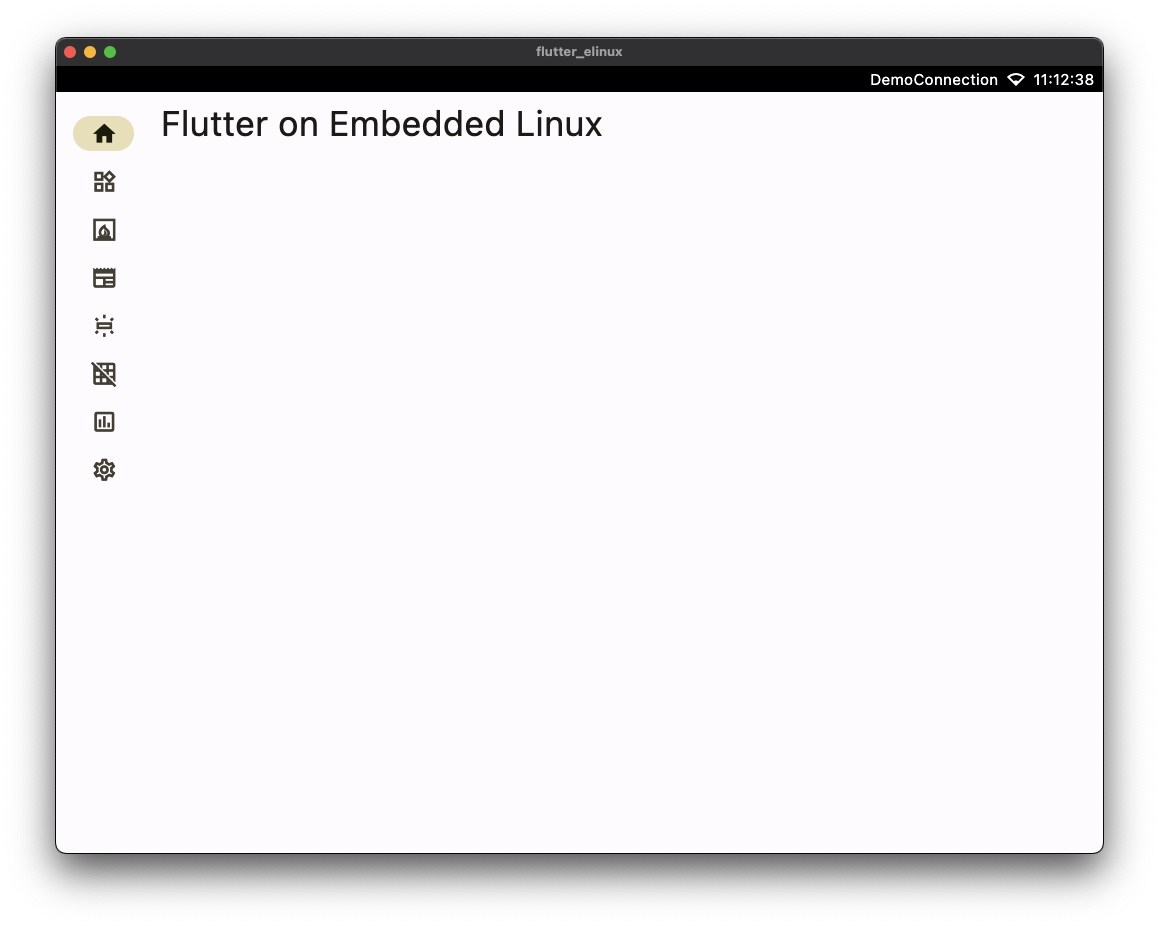Click the Flutter on Embedded Linux heading

coord(381,124)
